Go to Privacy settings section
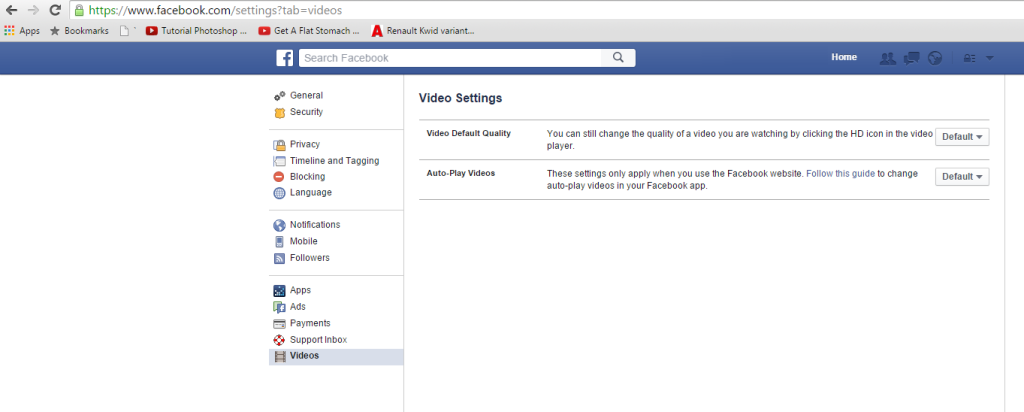This screenshot has height=412, width=1024. point(304,144)
